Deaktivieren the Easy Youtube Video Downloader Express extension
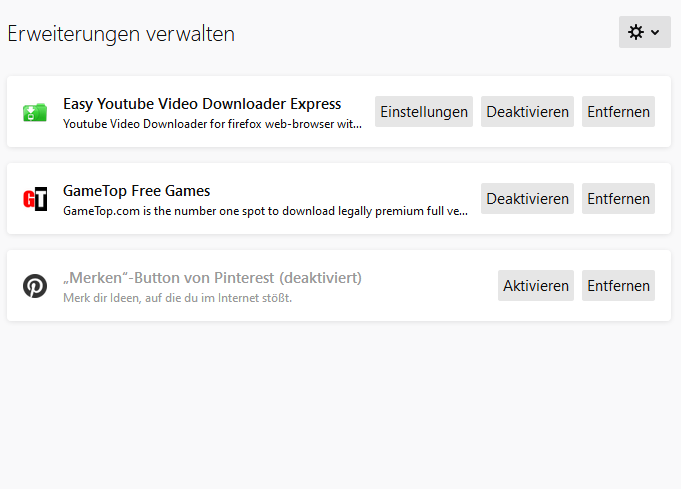 coord(527,112)
